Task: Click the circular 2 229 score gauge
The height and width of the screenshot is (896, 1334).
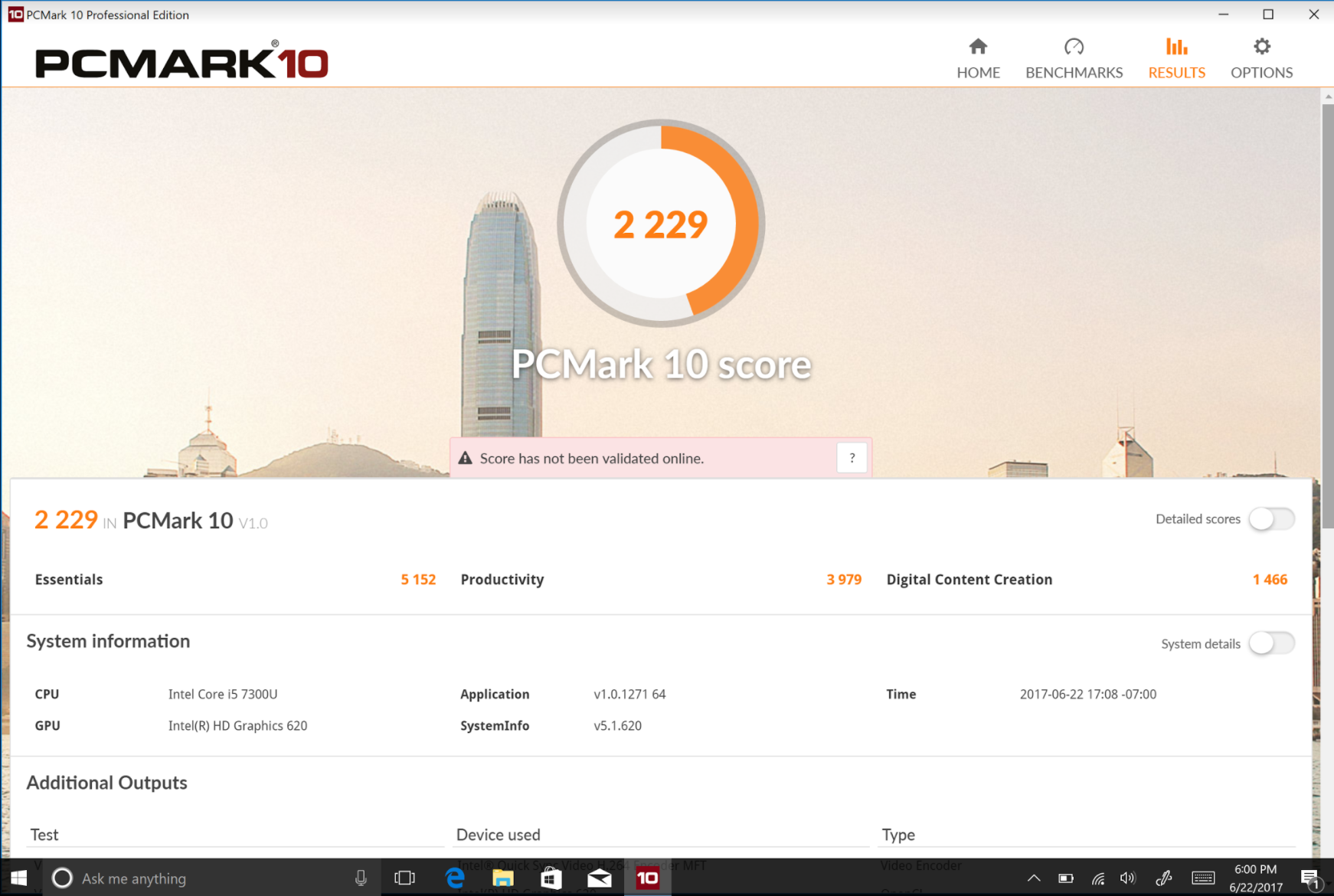Action: (660, 224)
